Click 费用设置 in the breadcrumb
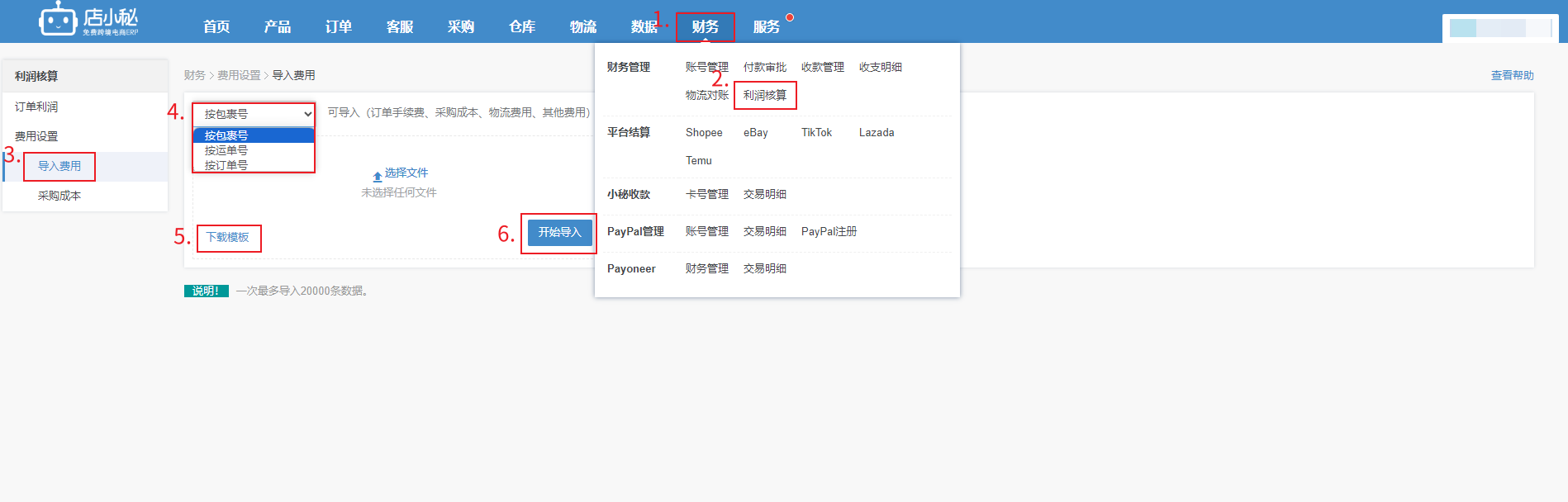 point(239,75)
